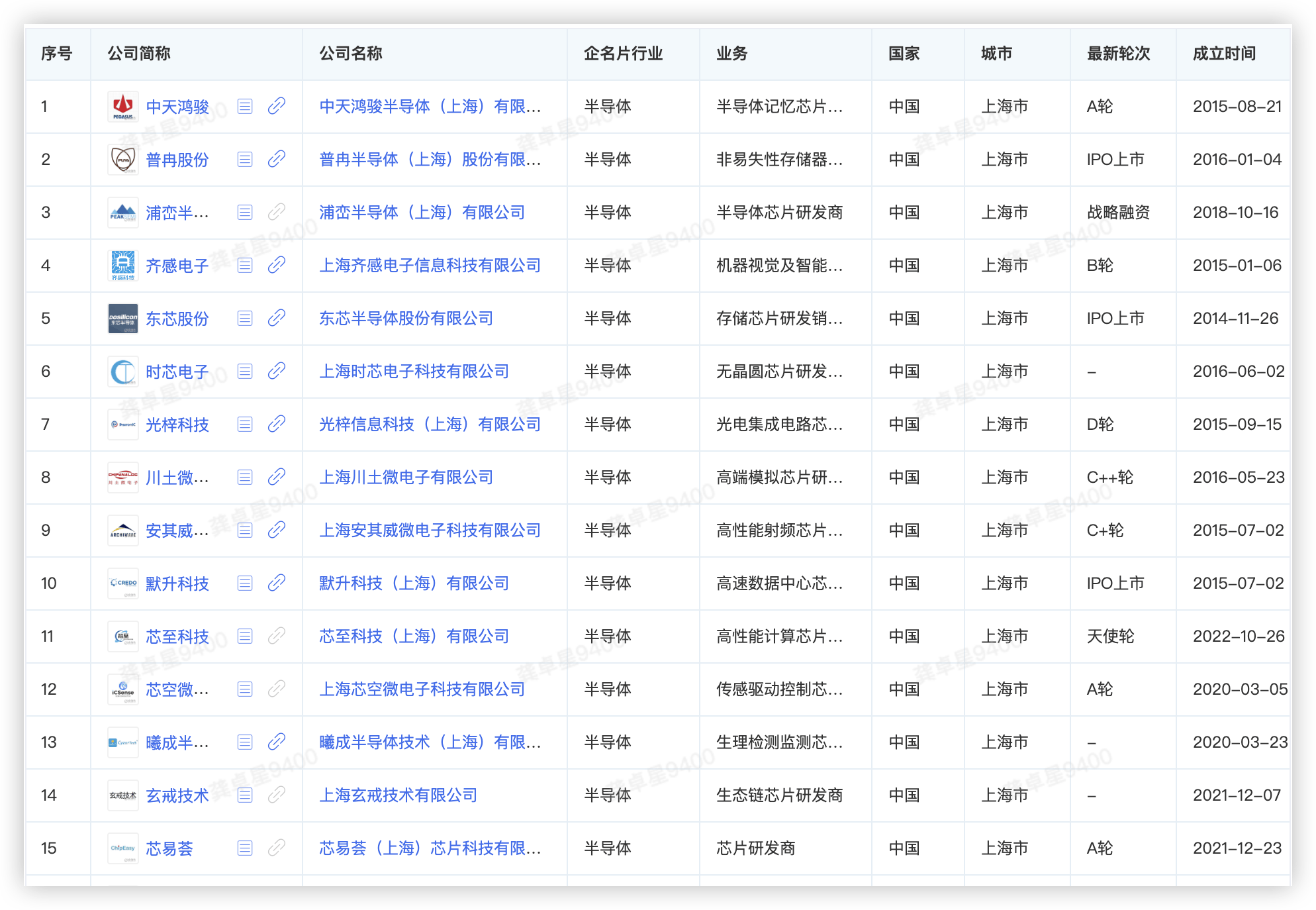Open 上海齐感电子信息科技有限公司 link

pyautogui.click(x=430, y=265)
